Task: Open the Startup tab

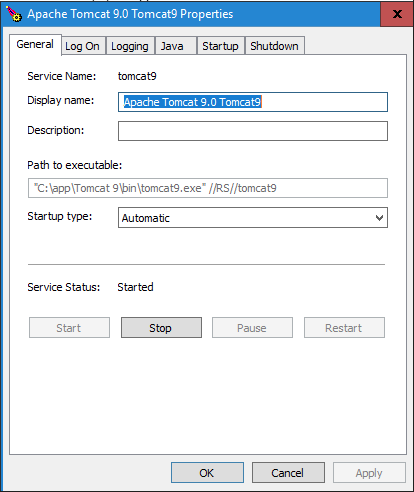Action: pyautogui.click(x=221, y=46)
